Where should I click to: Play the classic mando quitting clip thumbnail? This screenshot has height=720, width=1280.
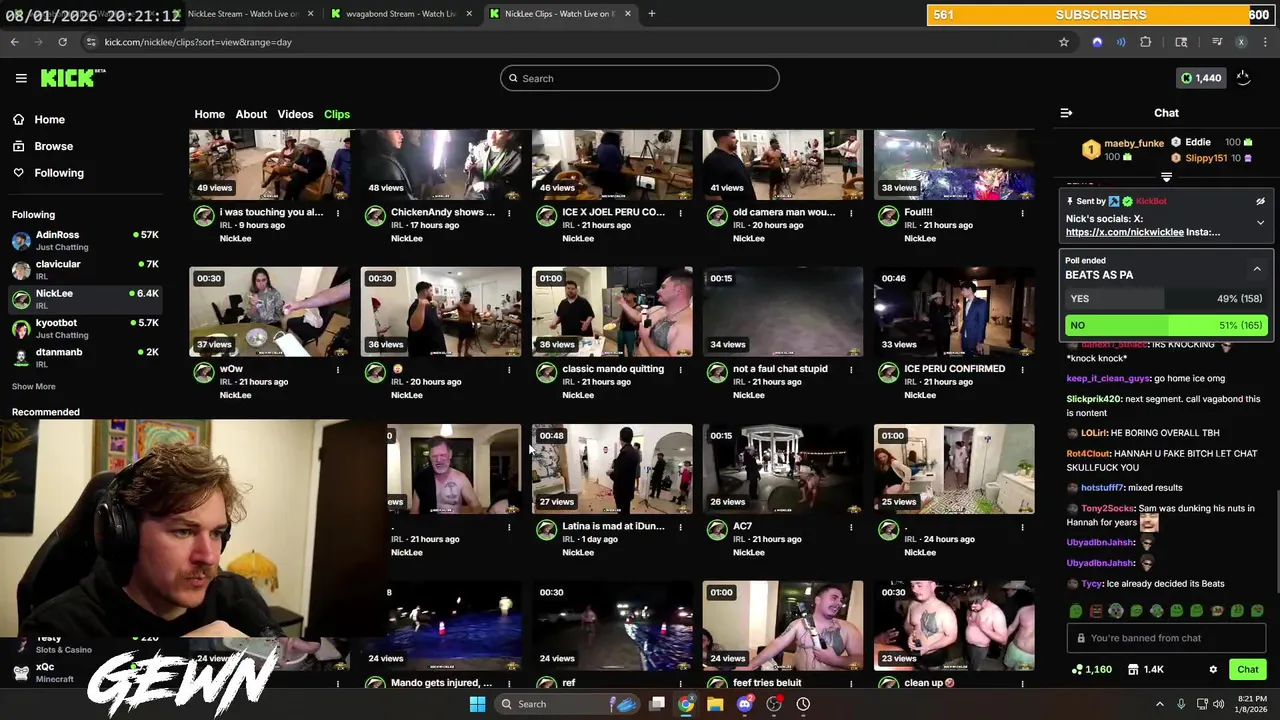tap(612, 311)
